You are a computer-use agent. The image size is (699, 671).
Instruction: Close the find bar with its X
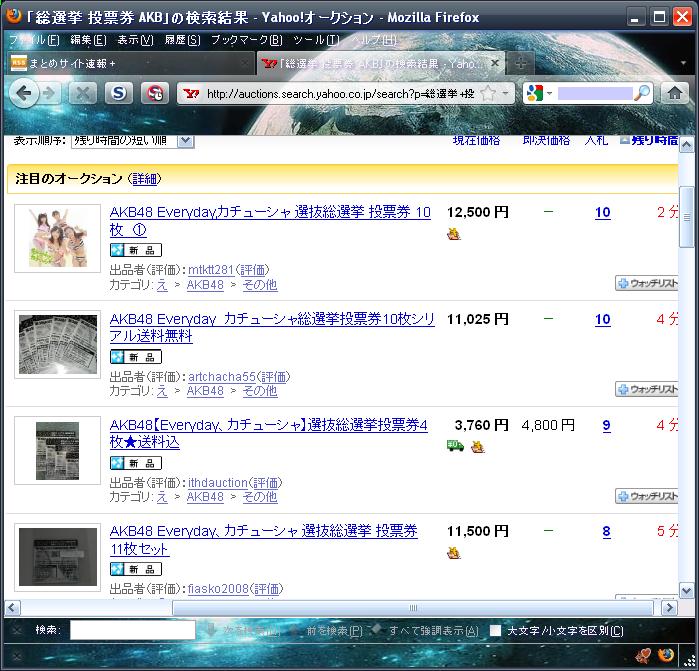click(17, 630)
